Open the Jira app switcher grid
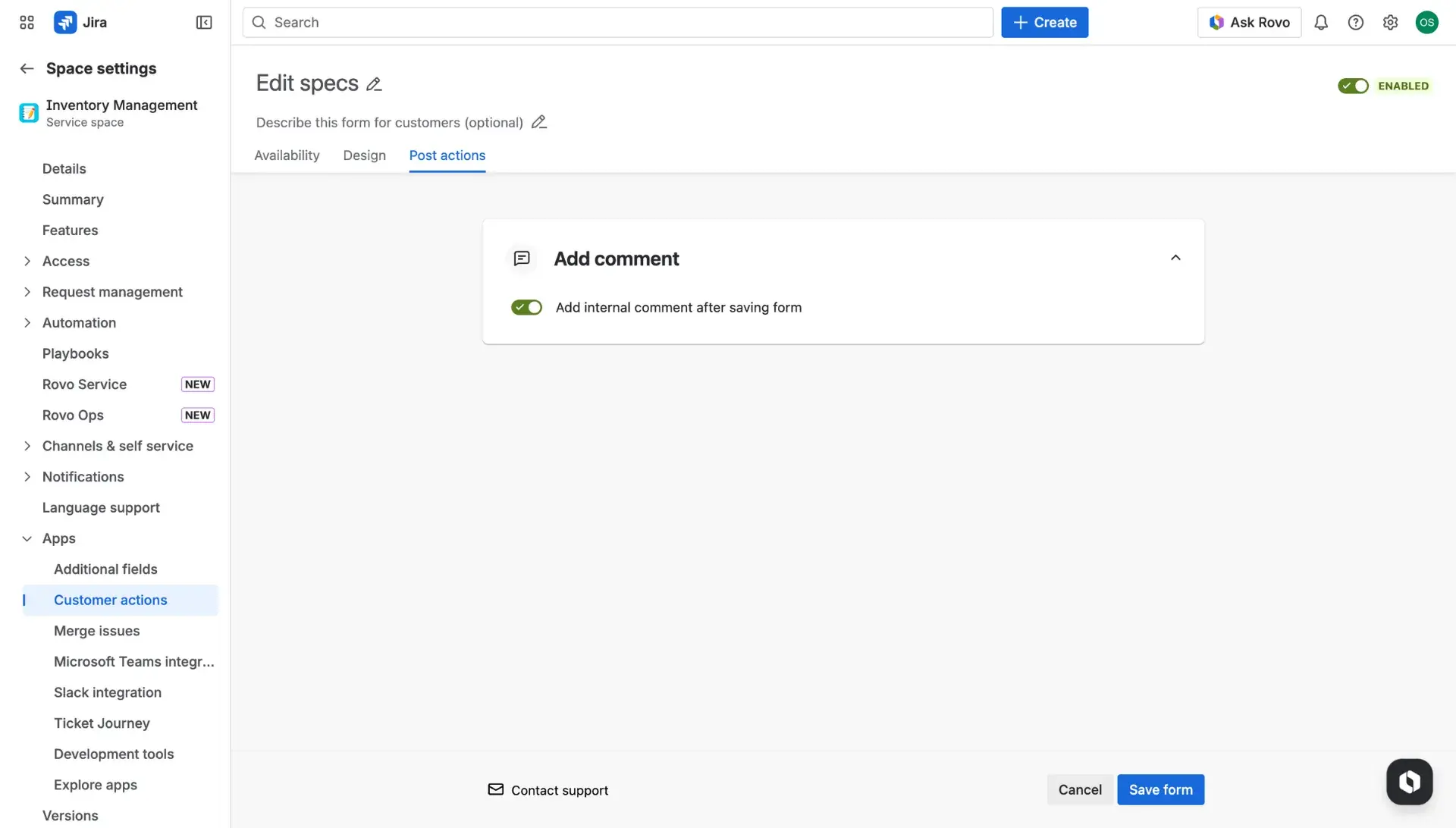The image size is (1456, 828). pos(26,22)
